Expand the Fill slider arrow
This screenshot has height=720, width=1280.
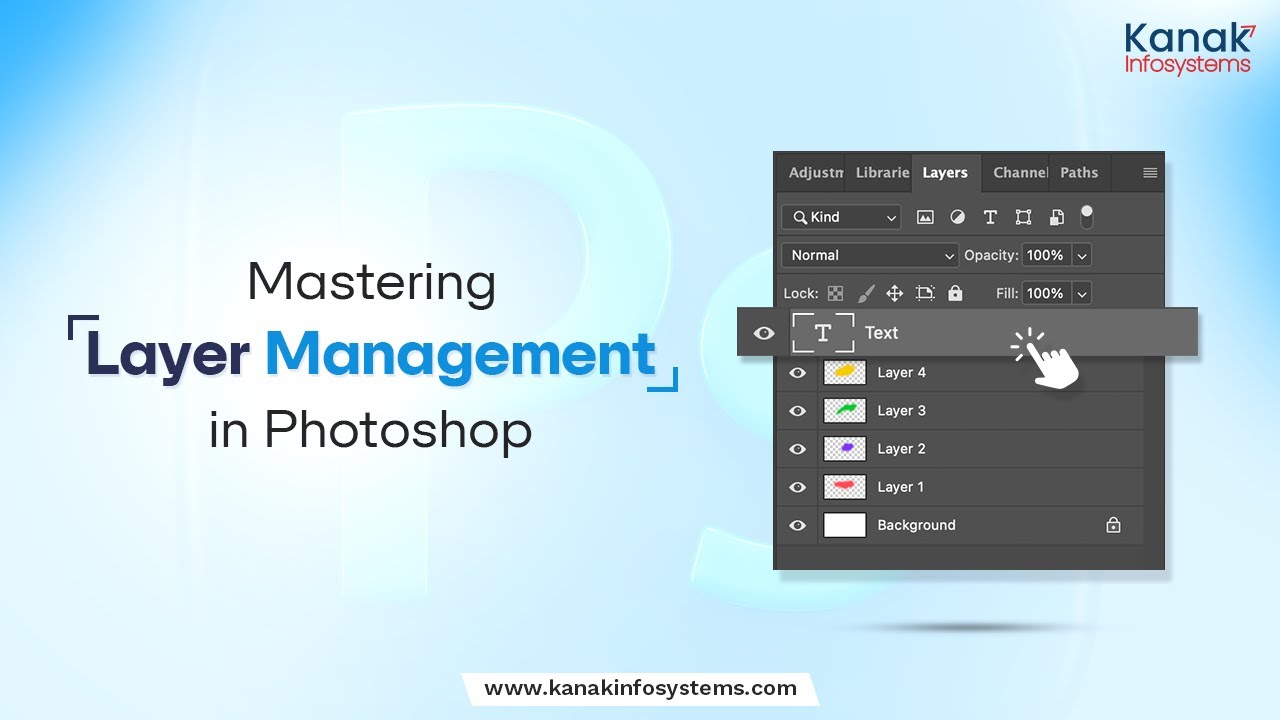click(x=1081, y=293)
